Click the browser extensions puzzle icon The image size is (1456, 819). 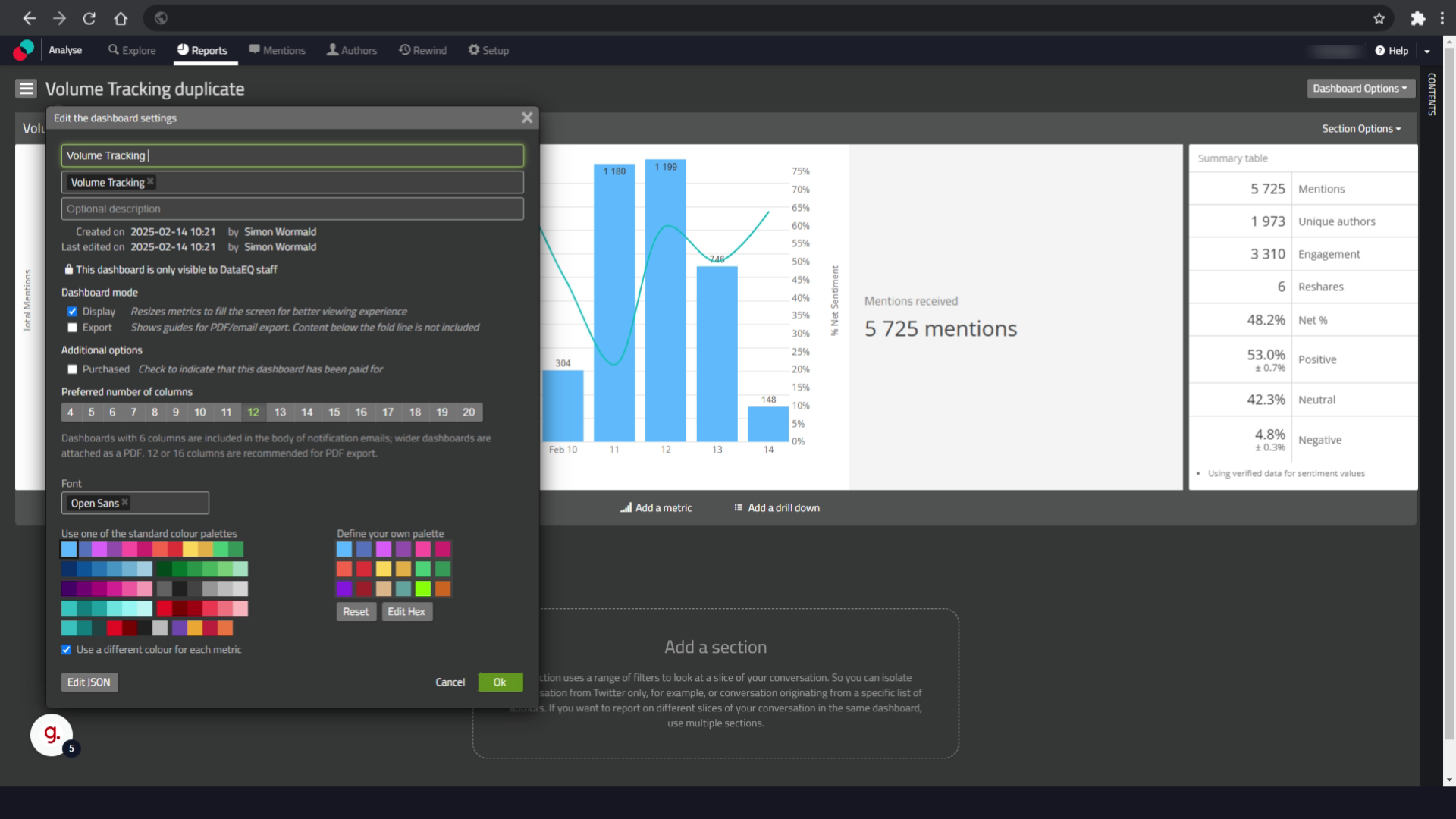click(1417, 18)
